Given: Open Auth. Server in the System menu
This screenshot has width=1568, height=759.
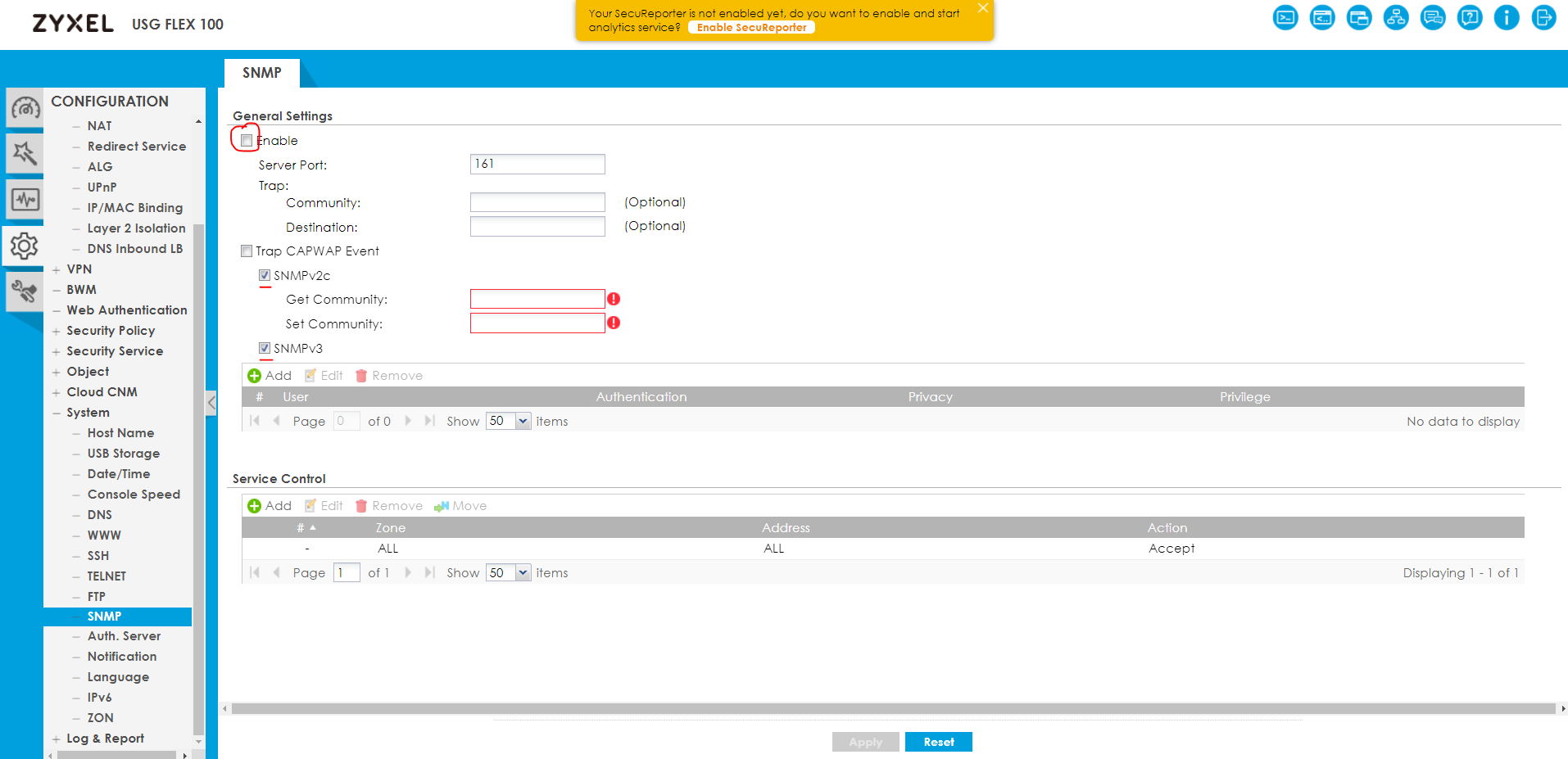Looking at the screenshot, I should click(124, 636).
